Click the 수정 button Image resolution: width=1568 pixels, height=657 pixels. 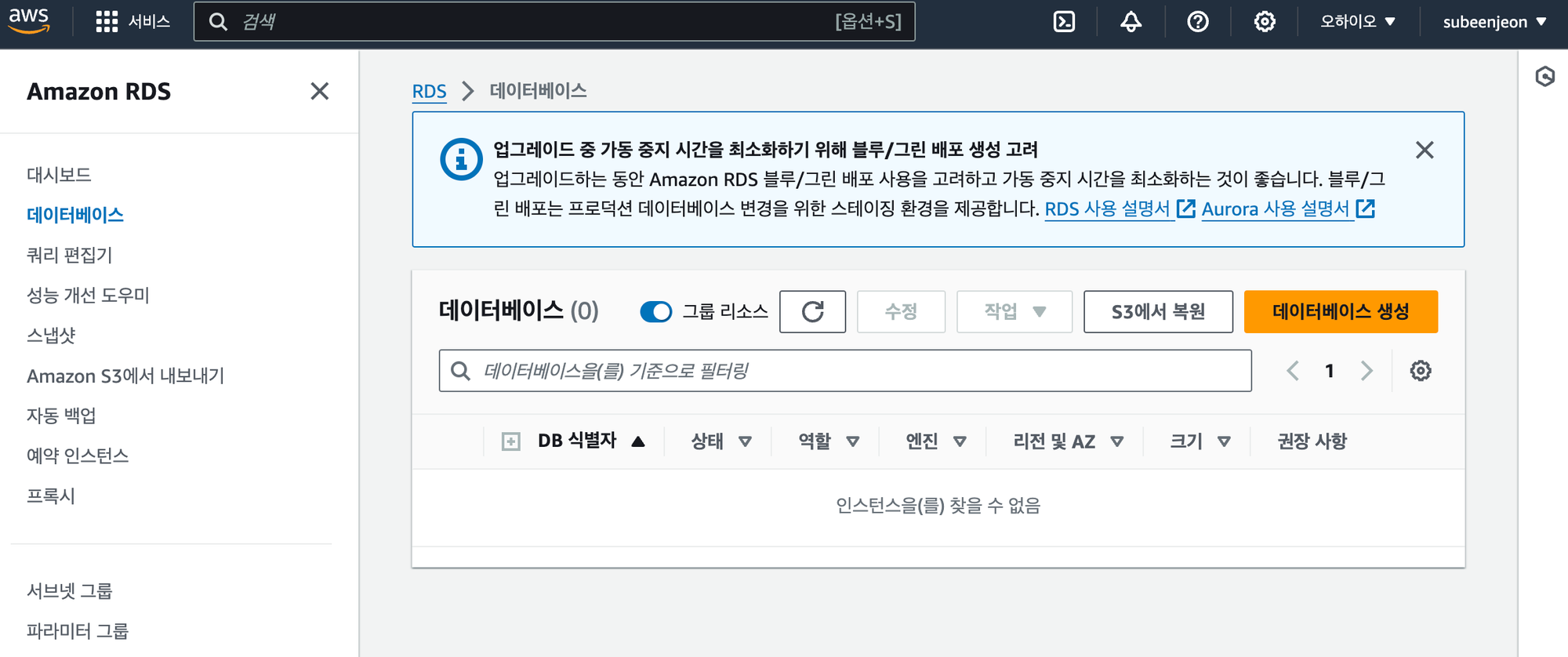pyautogui.click(x=901, y=311)
